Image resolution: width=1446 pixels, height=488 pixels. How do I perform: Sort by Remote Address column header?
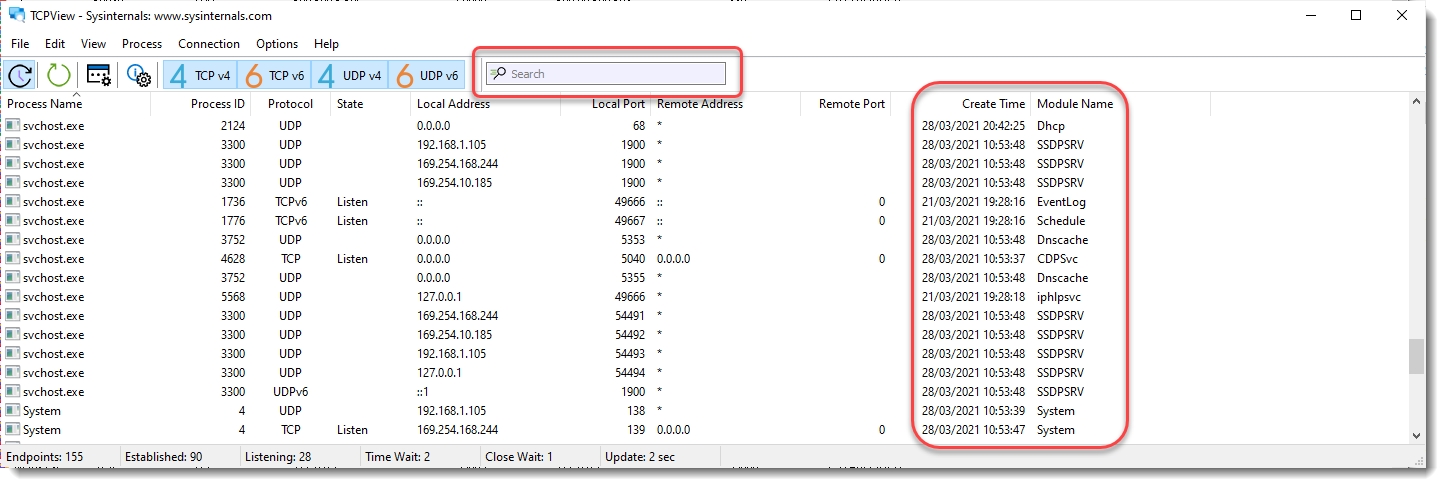click(725, 104)
